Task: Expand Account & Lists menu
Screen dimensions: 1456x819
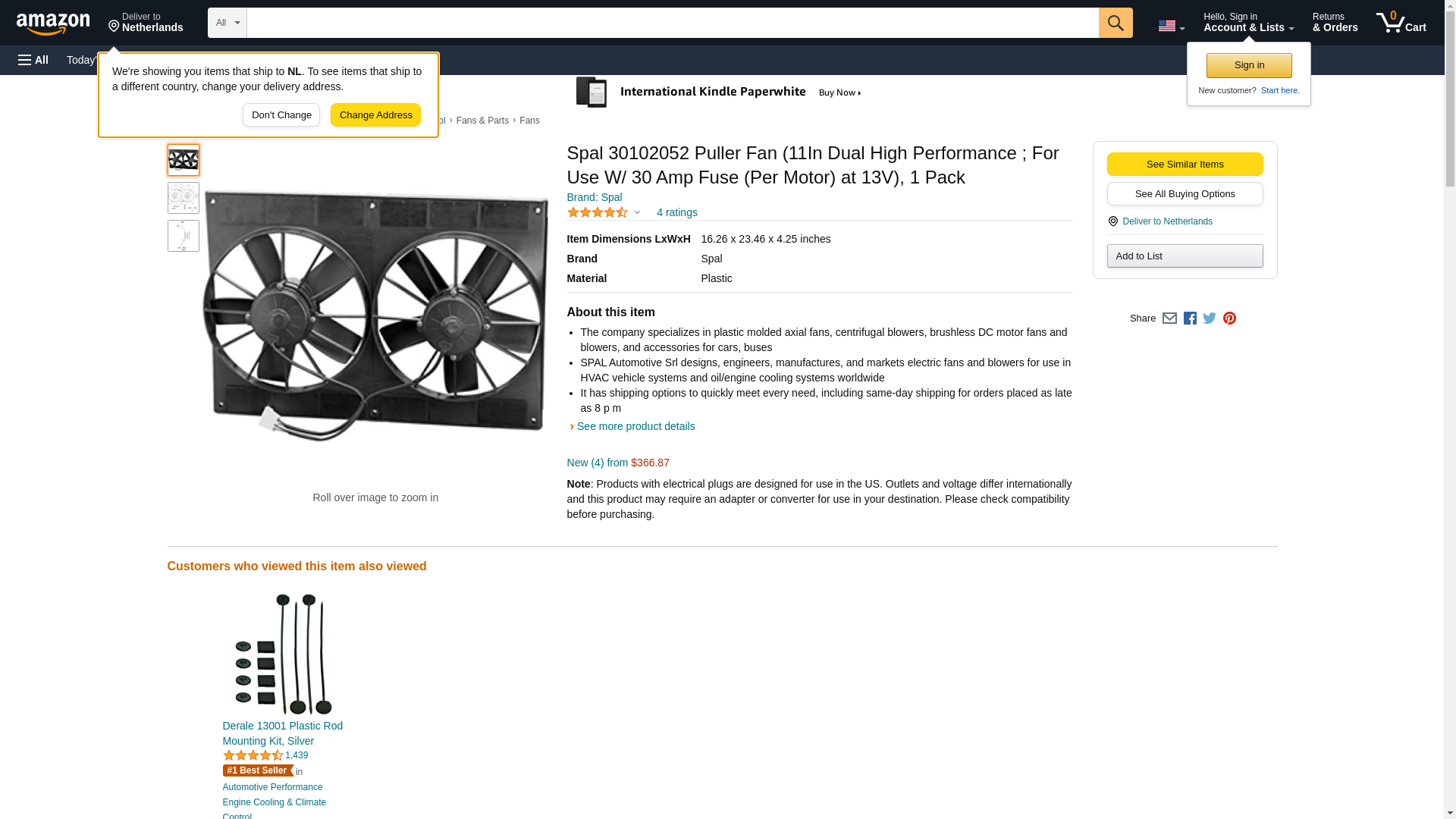Action: 1247,23
